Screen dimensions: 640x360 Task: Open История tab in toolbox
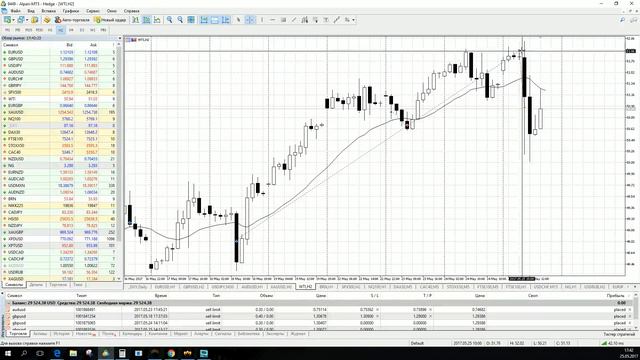tap(62, 334)
